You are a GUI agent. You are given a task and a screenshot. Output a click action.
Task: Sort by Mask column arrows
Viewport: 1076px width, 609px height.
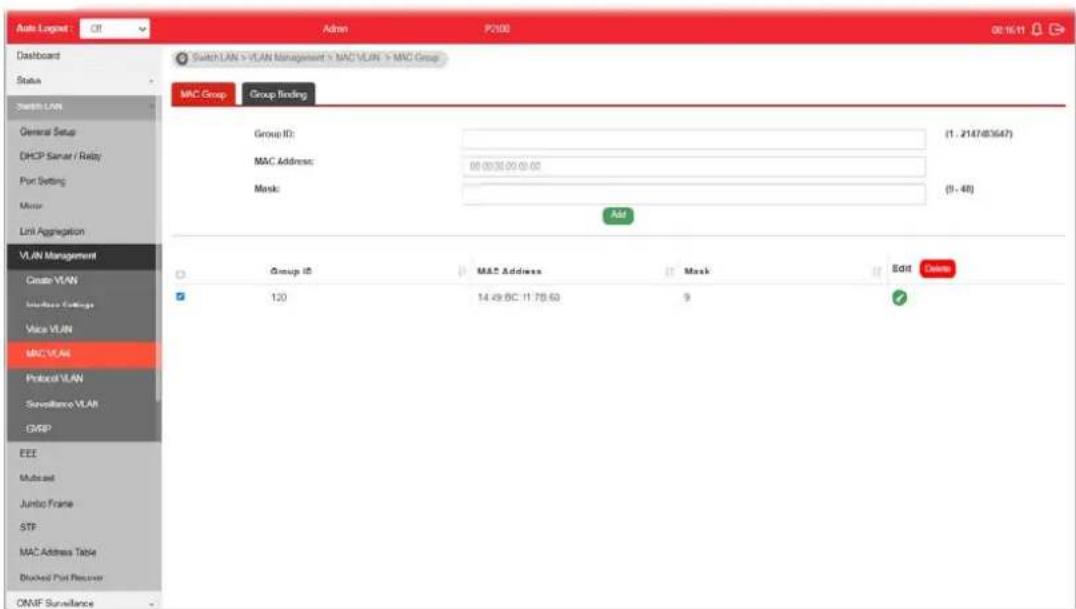tap(876, 272)
